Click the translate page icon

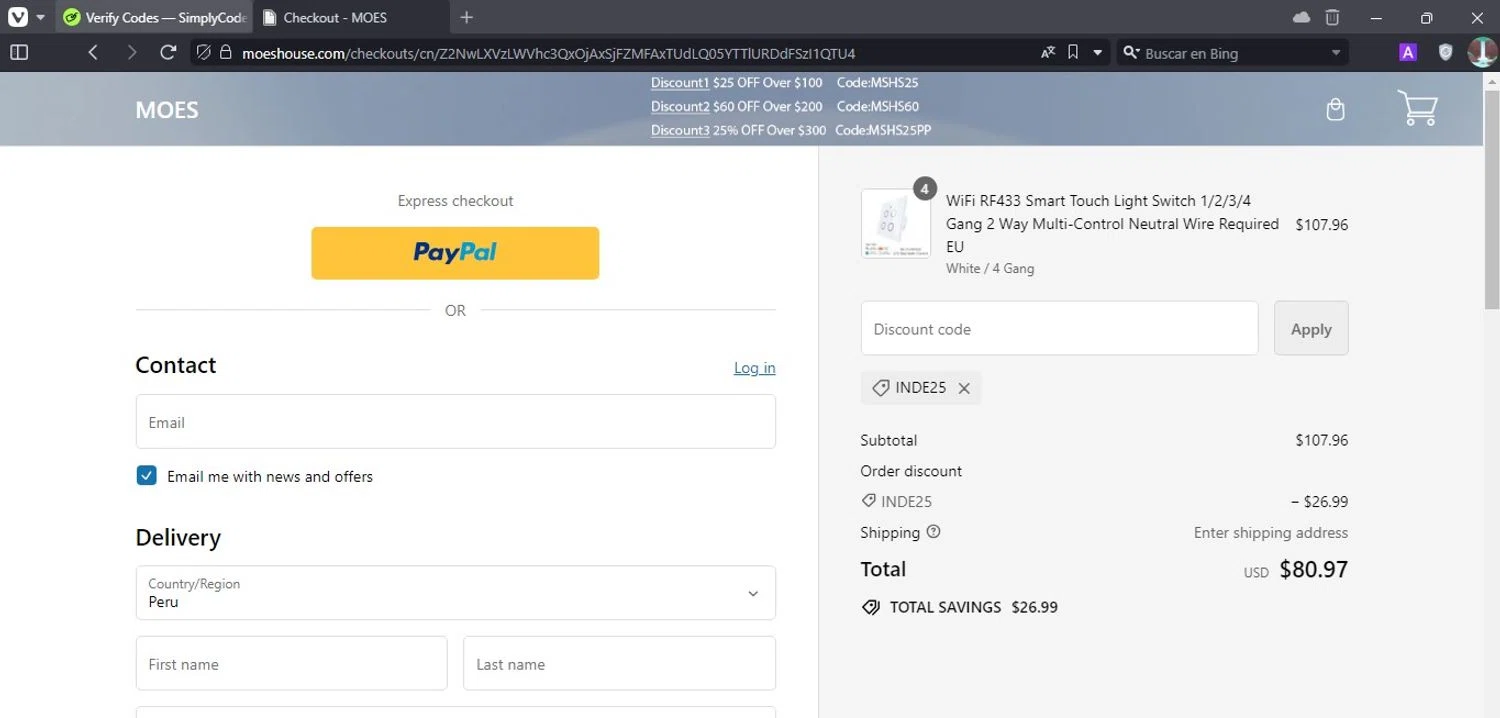[1047, 53]
